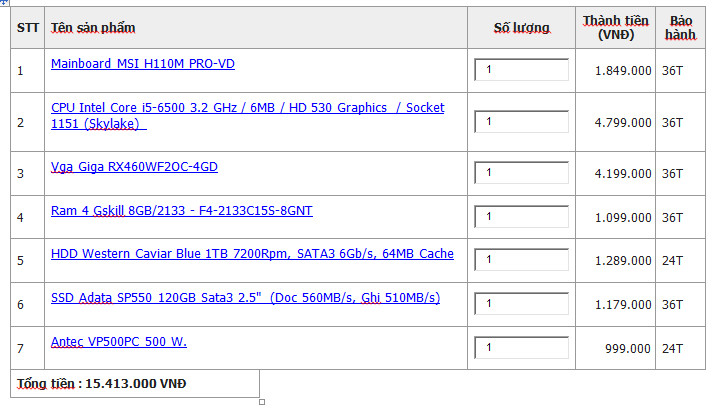Viewport: 714px width, 410px height.
Task: Open HDD Western Caviar Blue 1TB link
Action: [252, 254]
